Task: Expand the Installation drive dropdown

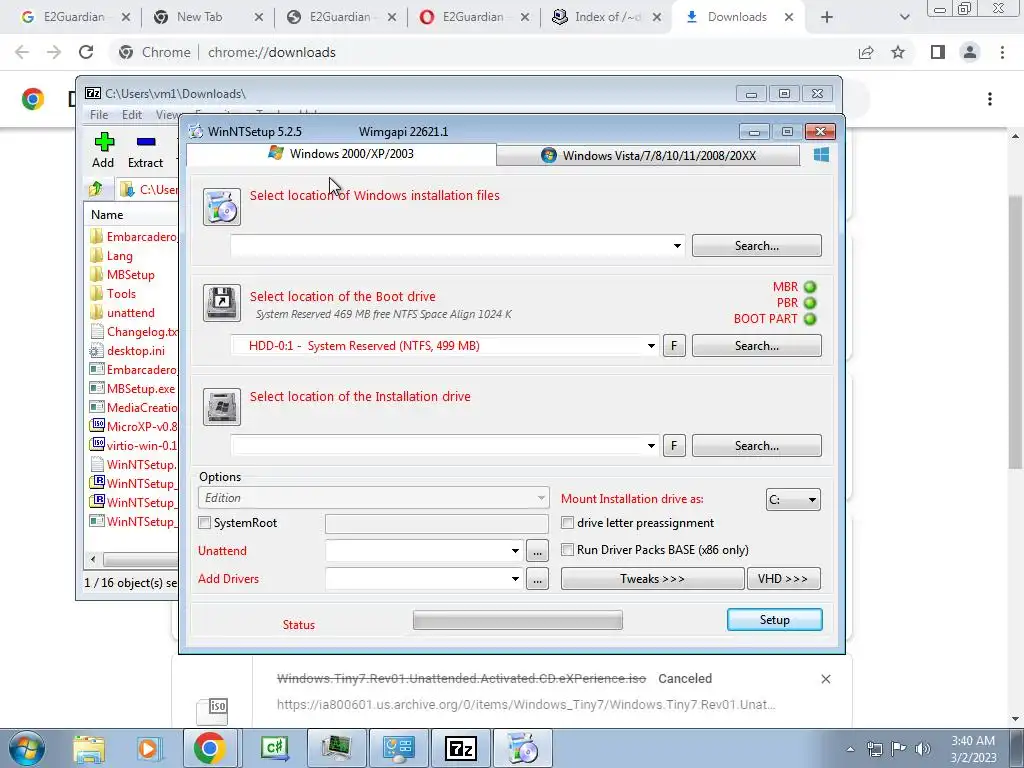Action: point(651,445)
